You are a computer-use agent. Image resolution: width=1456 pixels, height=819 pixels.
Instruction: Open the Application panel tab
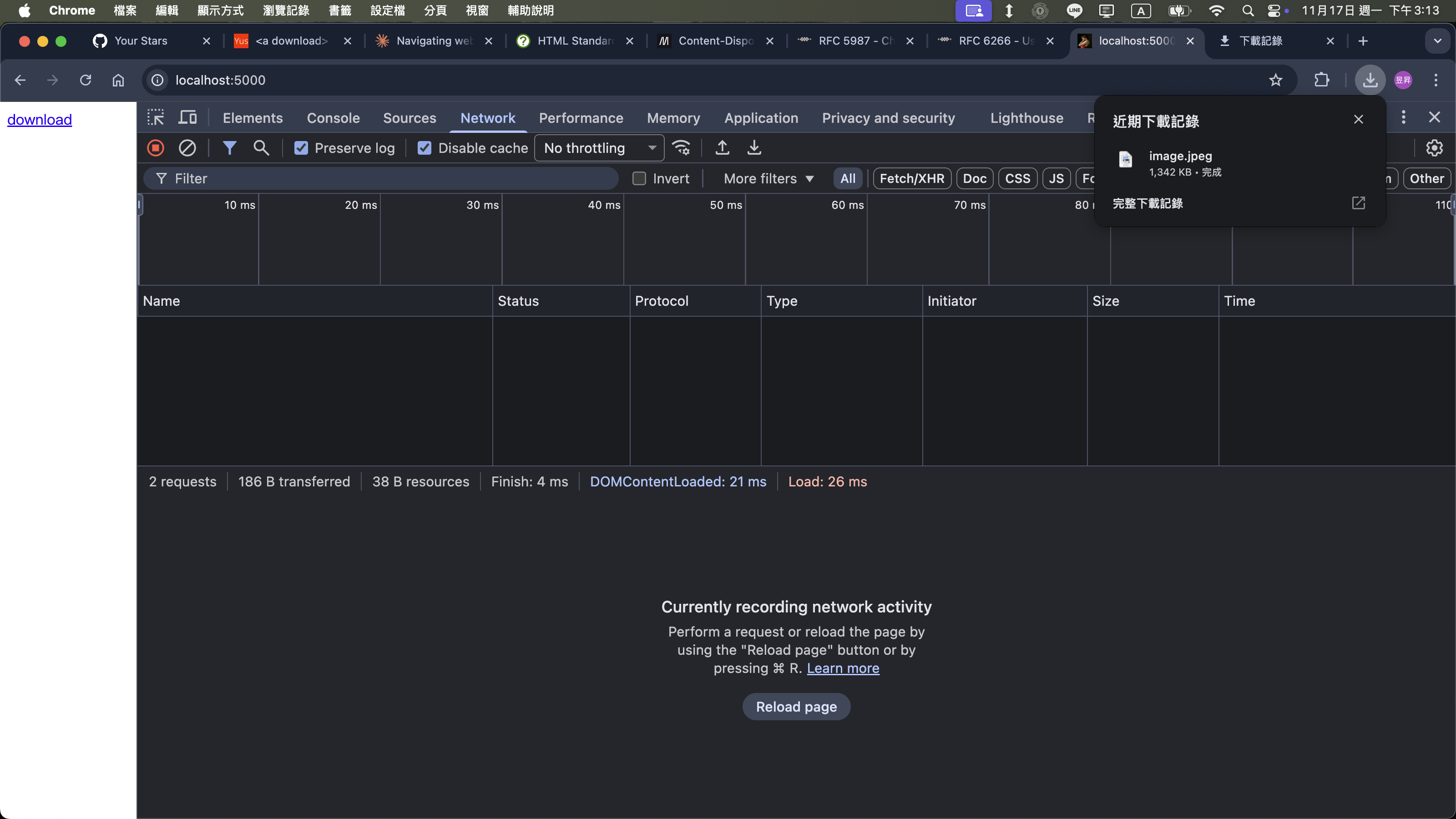pos(761,117)
